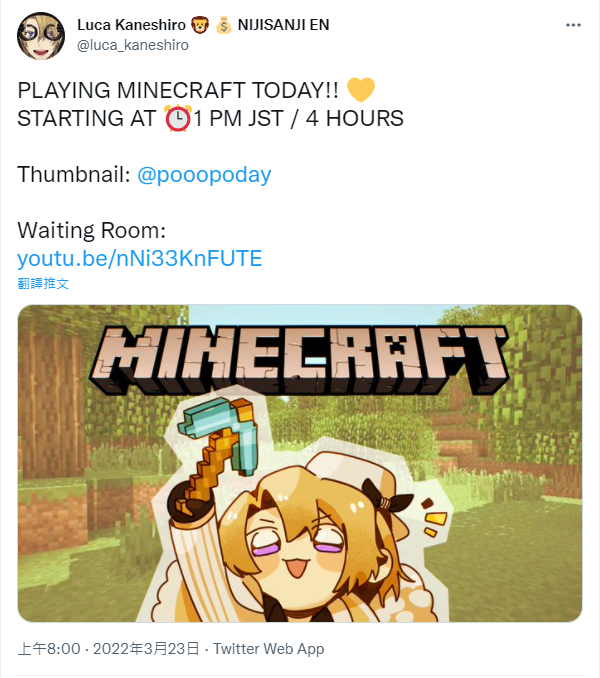
Task: Open the @pooopoday mention
Action: 204,175
